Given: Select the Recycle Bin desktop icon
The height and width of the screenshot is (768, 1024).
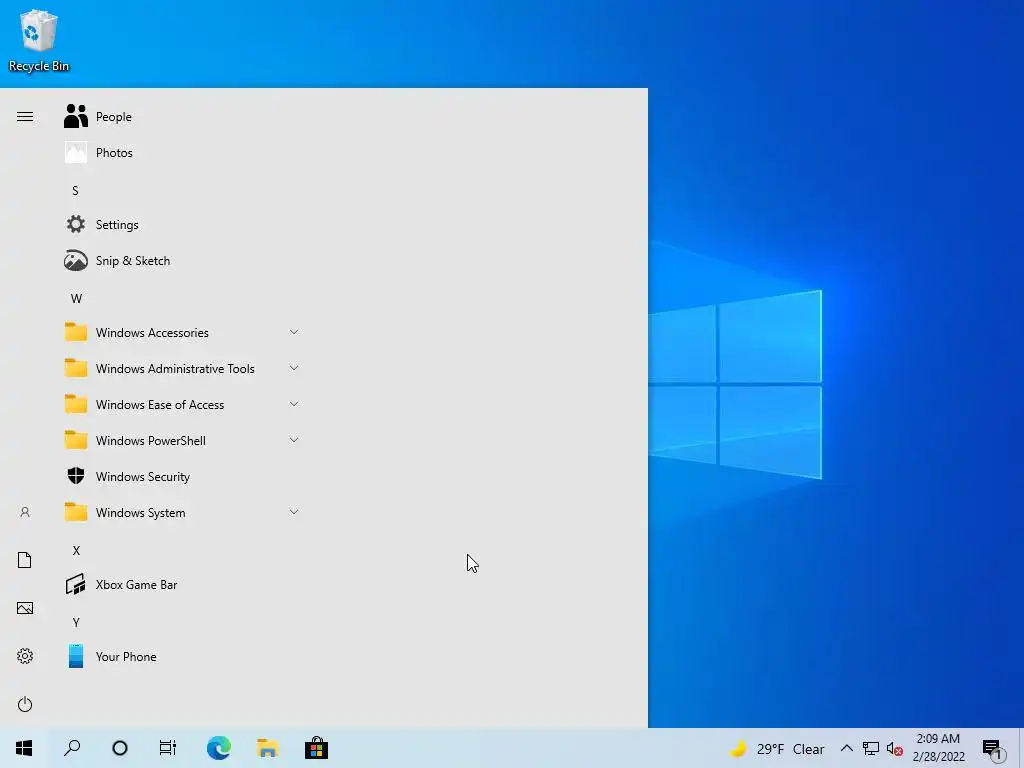Looking at the screenshot, I should tap(39, 40).
